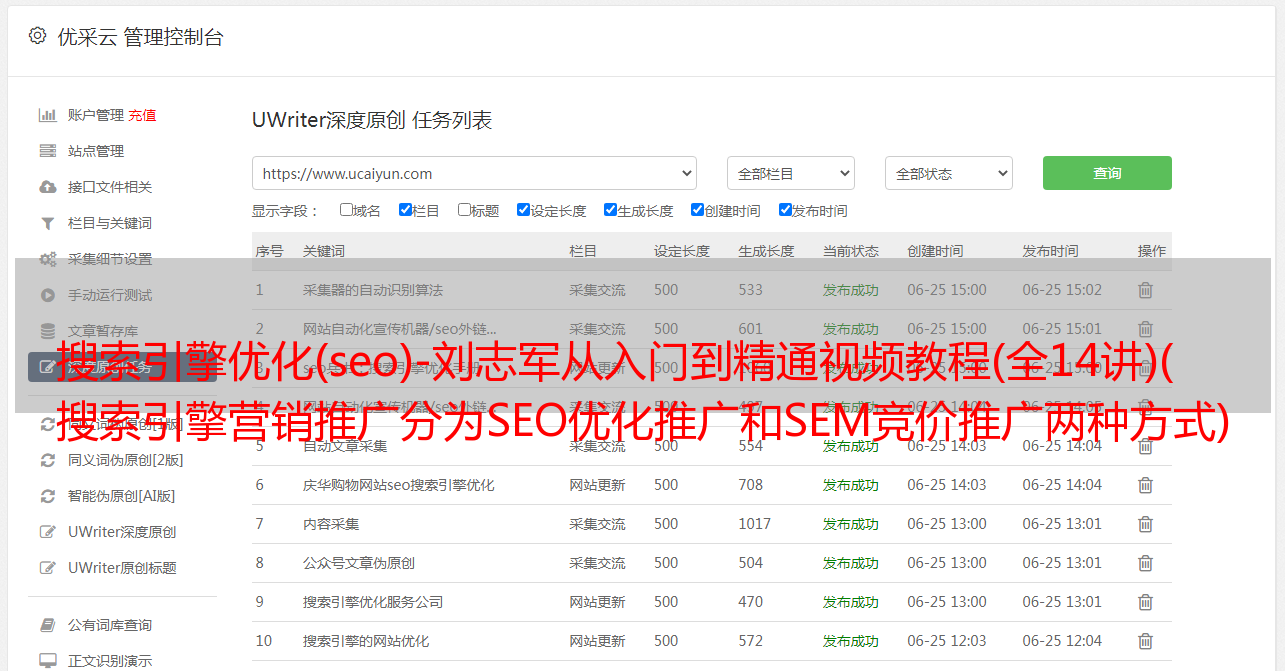Open 站点管理 via its server icon

tap(47, 151)
